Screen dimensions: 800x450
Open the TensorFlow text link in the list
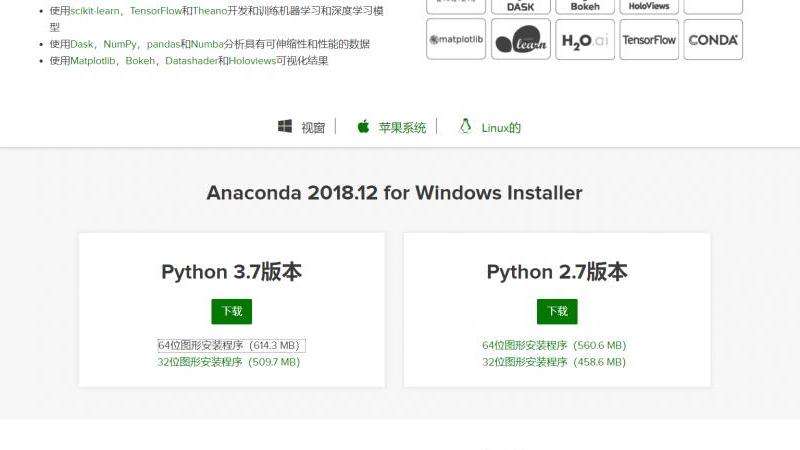[156, 11]
